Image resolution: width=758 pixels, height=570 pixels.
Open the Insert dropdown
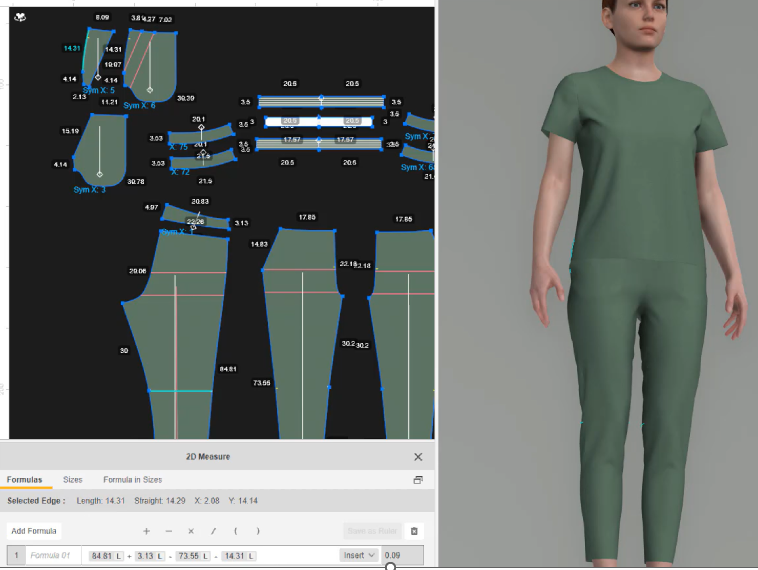[x=359, y=555]
